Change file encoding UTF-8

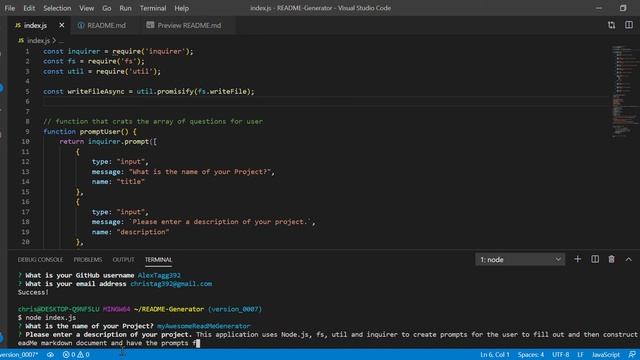click(560, 355)
